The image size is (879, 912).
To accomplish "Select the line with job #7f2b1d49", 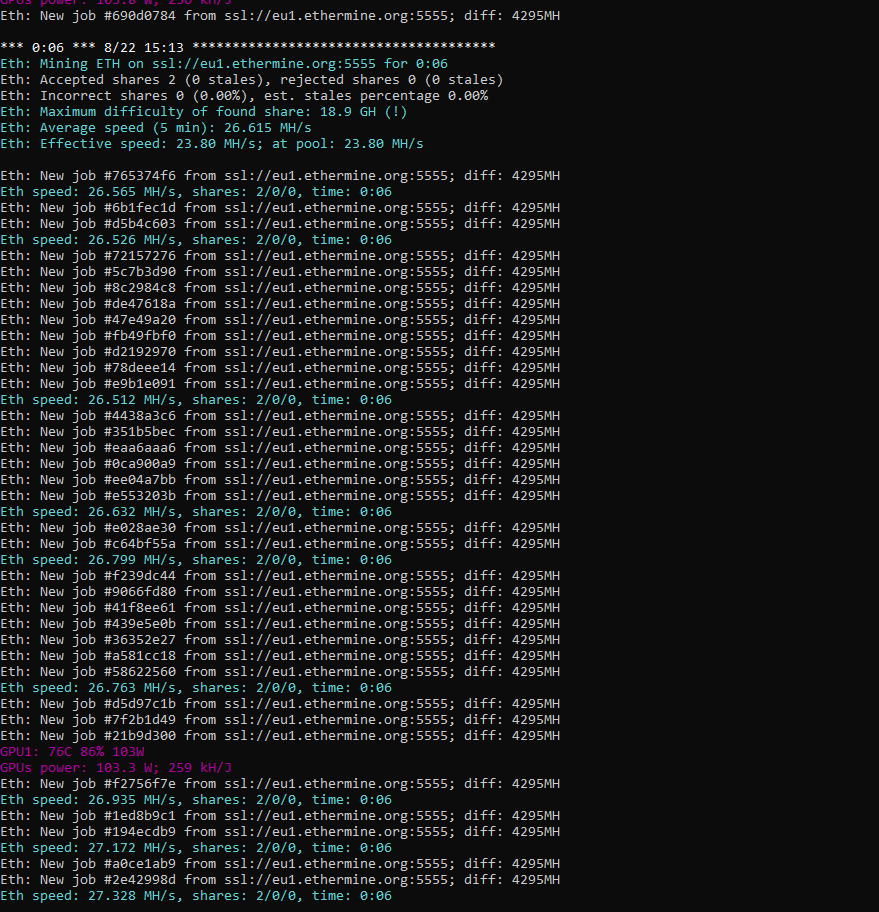I will pyautogui.click(x=280, y=719).
